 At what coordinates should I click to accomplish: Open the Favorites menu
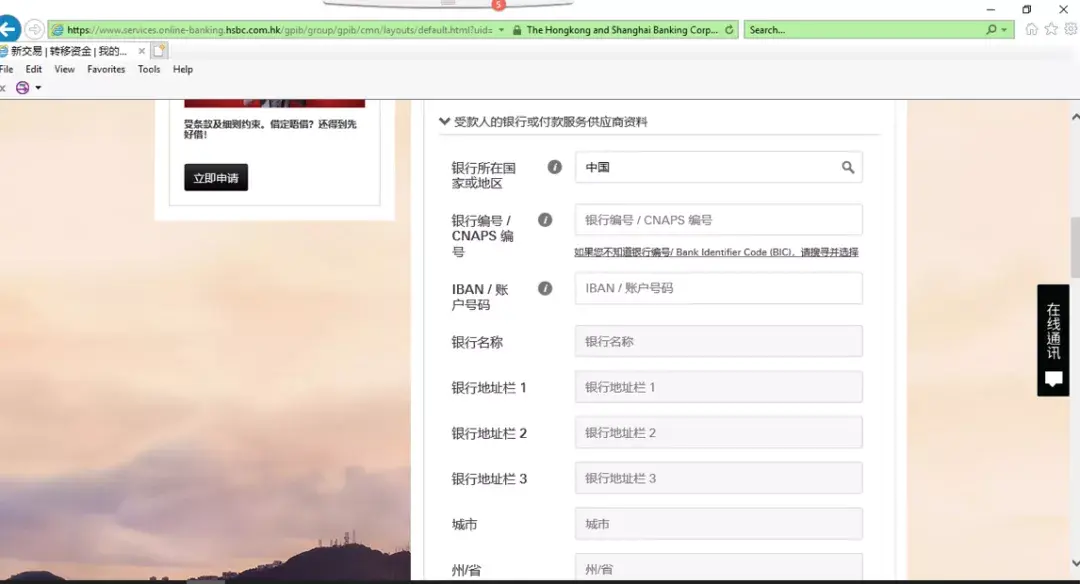tap(105, 69)
